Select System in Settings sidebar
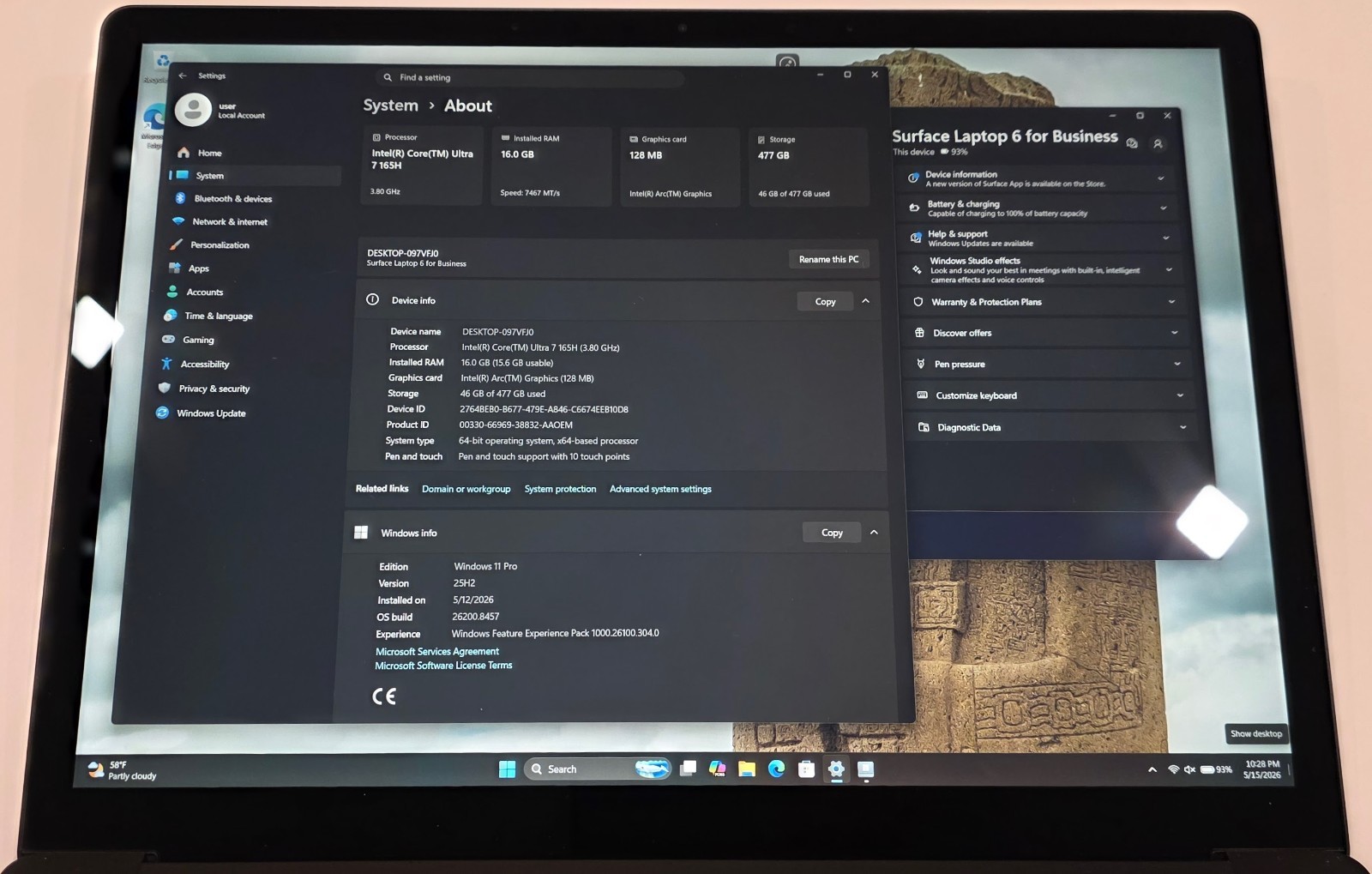1372x874 pixels. click(256, 175)
